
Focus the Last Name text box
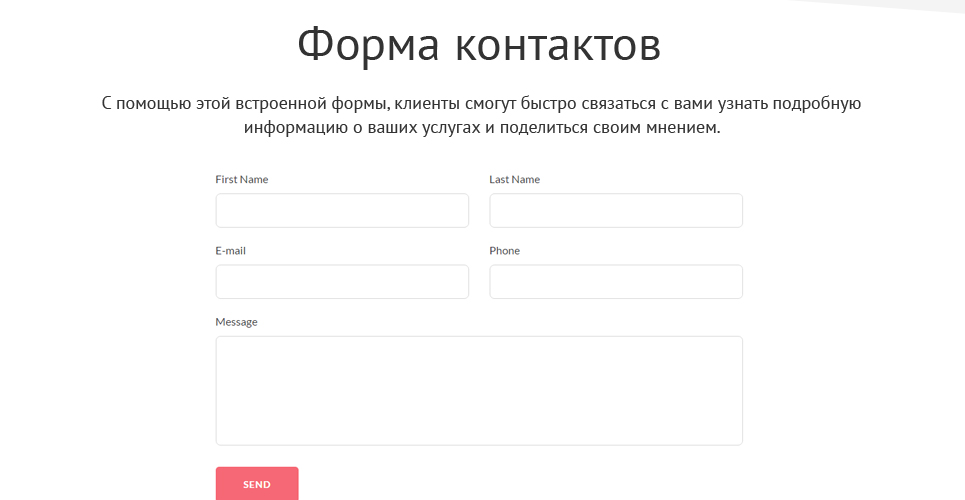(616, 211)
